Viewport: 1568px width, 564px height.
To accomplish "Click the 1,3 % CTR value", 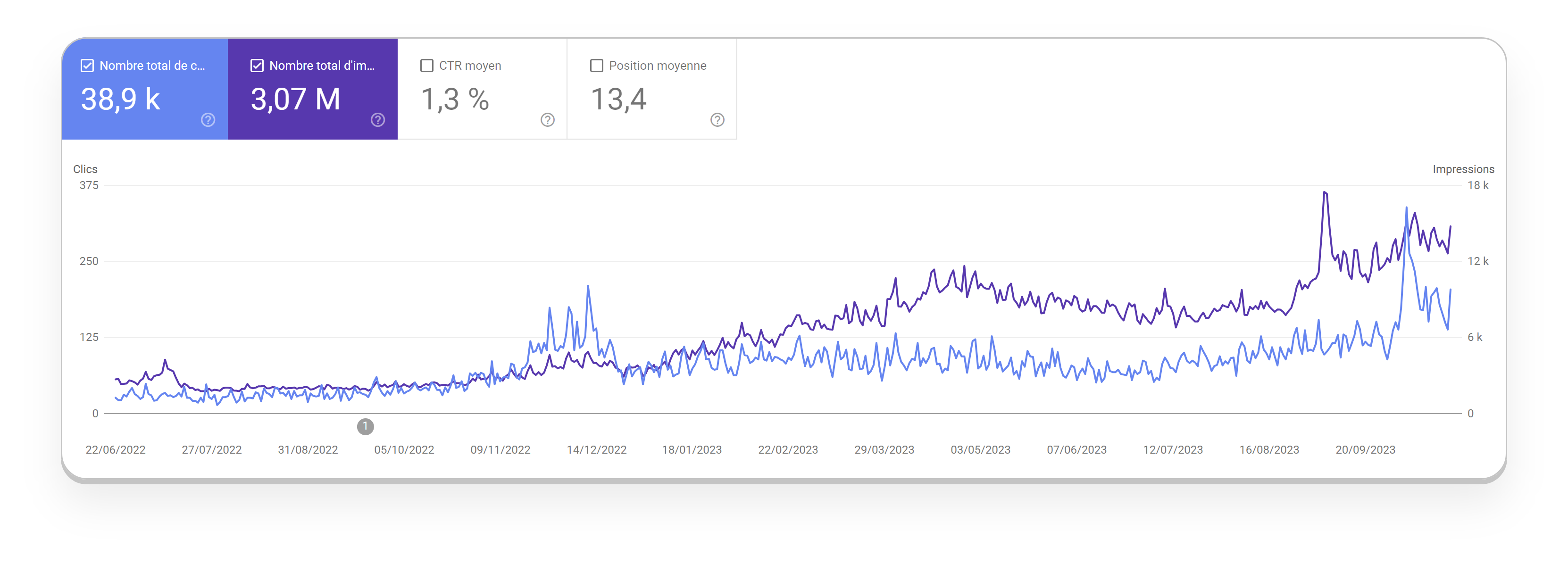I will pos(455,99).
